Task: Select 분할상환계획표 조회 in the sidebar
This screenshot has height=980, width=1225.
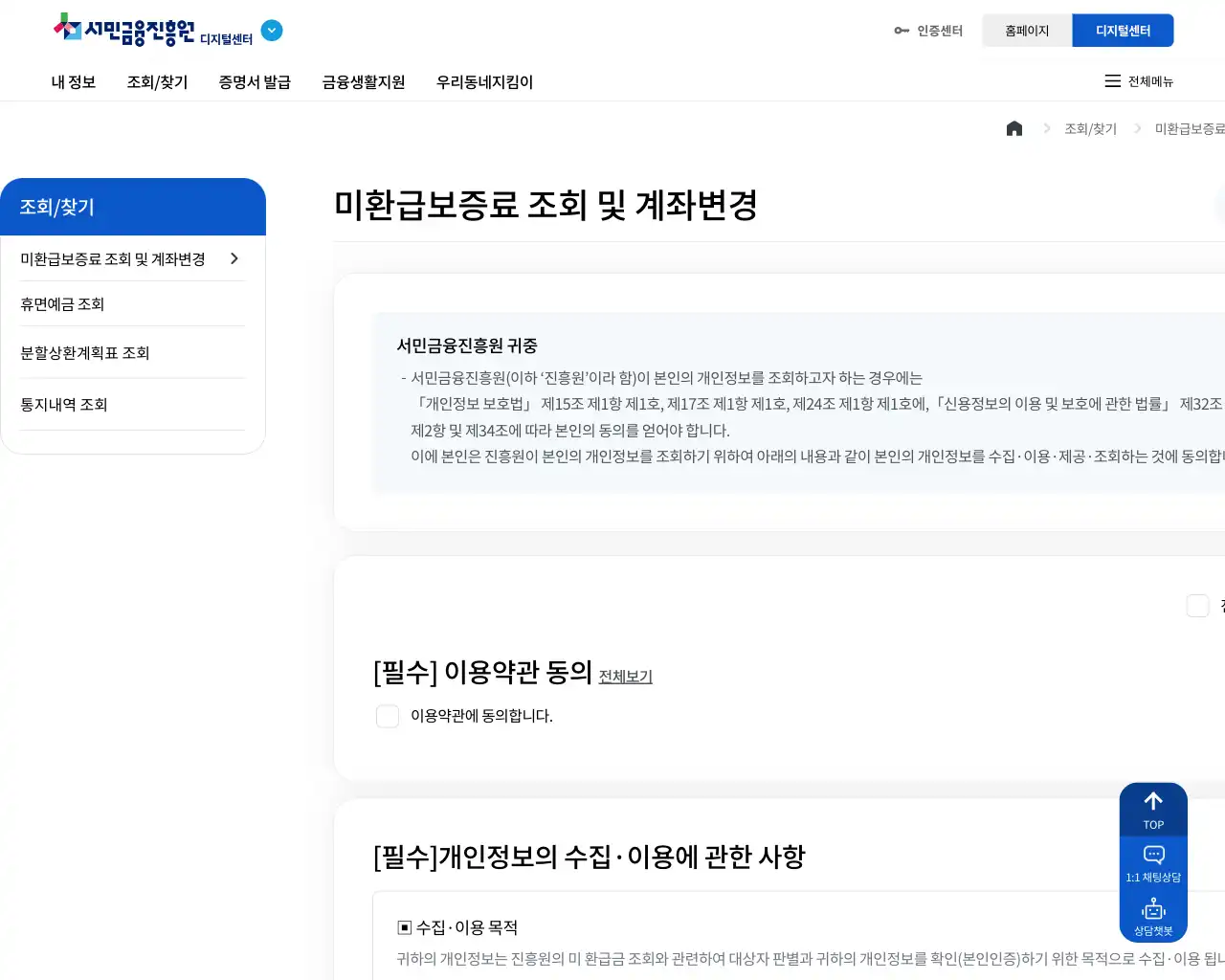Action: pyautogui.click(x=85, y=353)
